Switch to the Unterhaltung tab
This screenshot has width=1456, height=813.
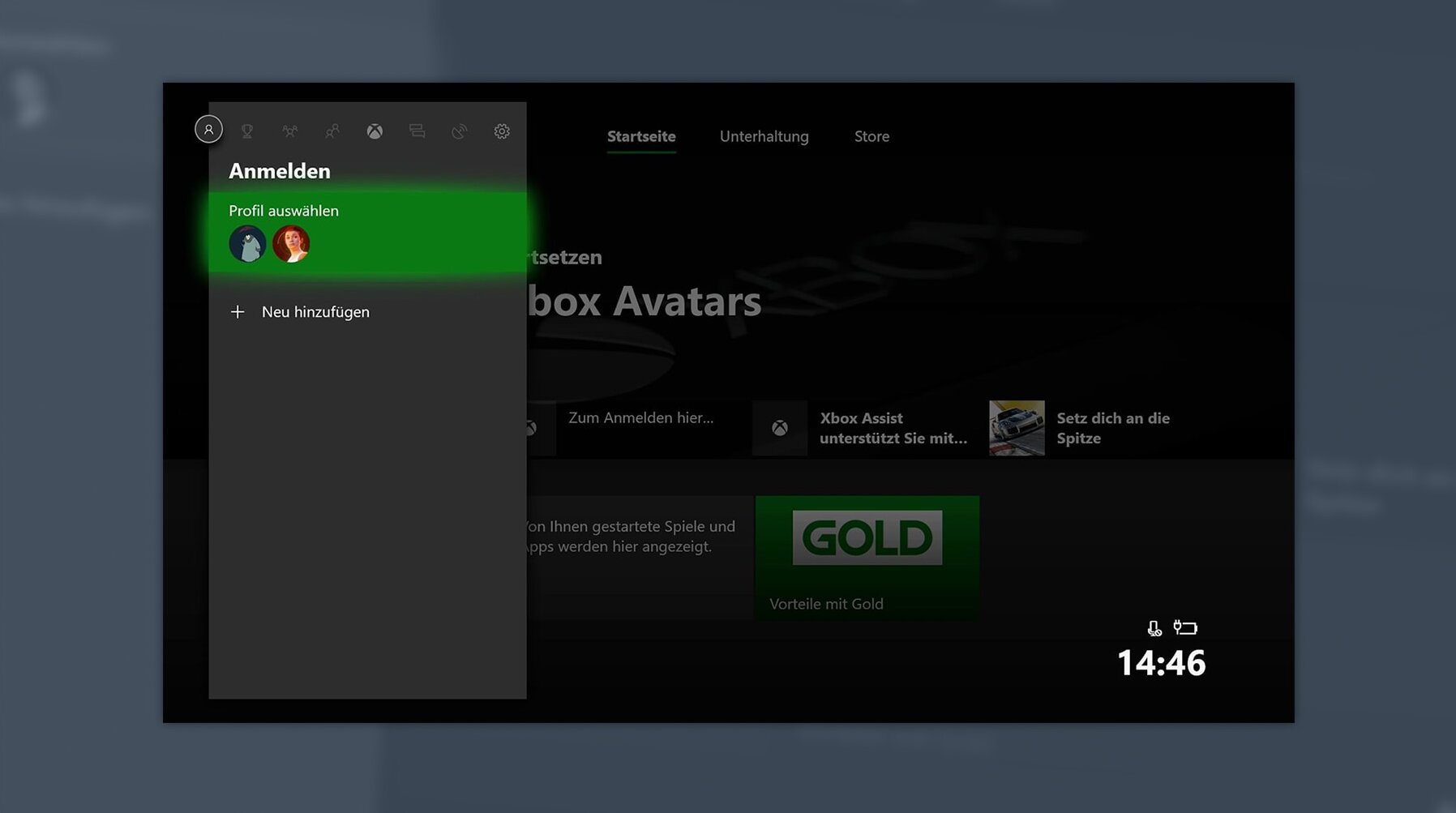pos(764,136)
